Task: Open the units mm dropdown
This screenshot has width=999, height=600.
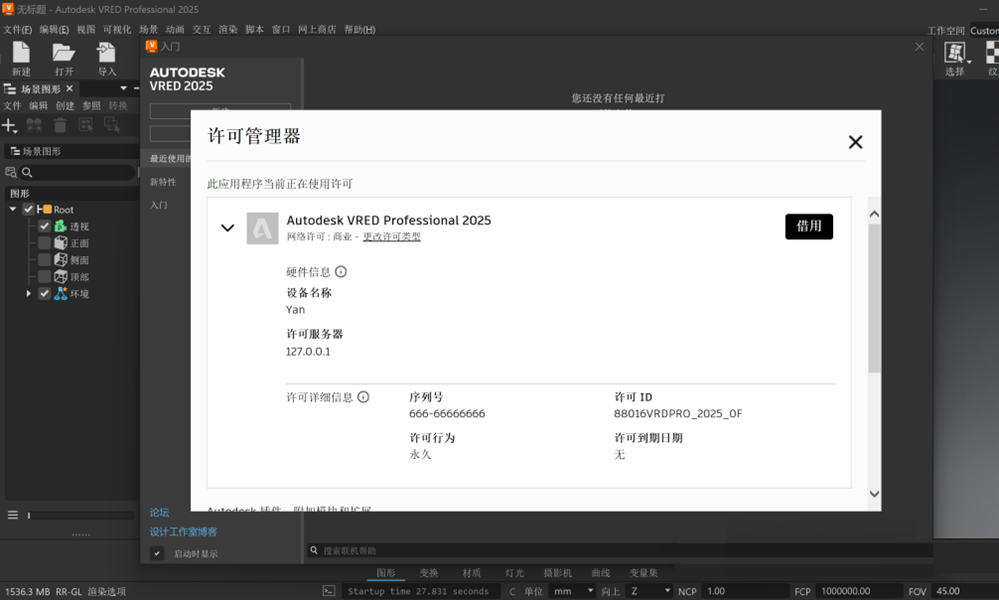Action: click(572, 591)
